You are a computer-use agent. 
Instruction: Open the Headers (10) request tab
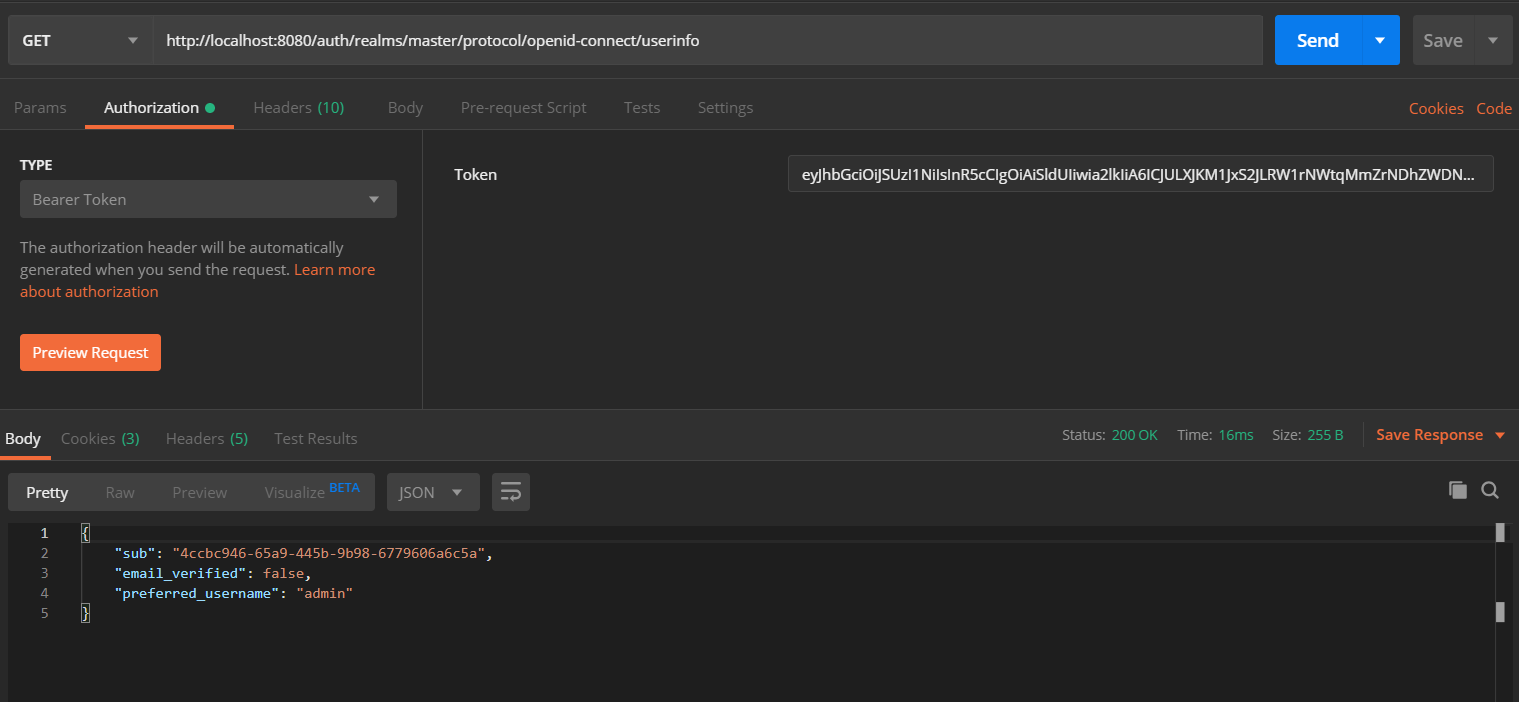click(x=298, y=107)
